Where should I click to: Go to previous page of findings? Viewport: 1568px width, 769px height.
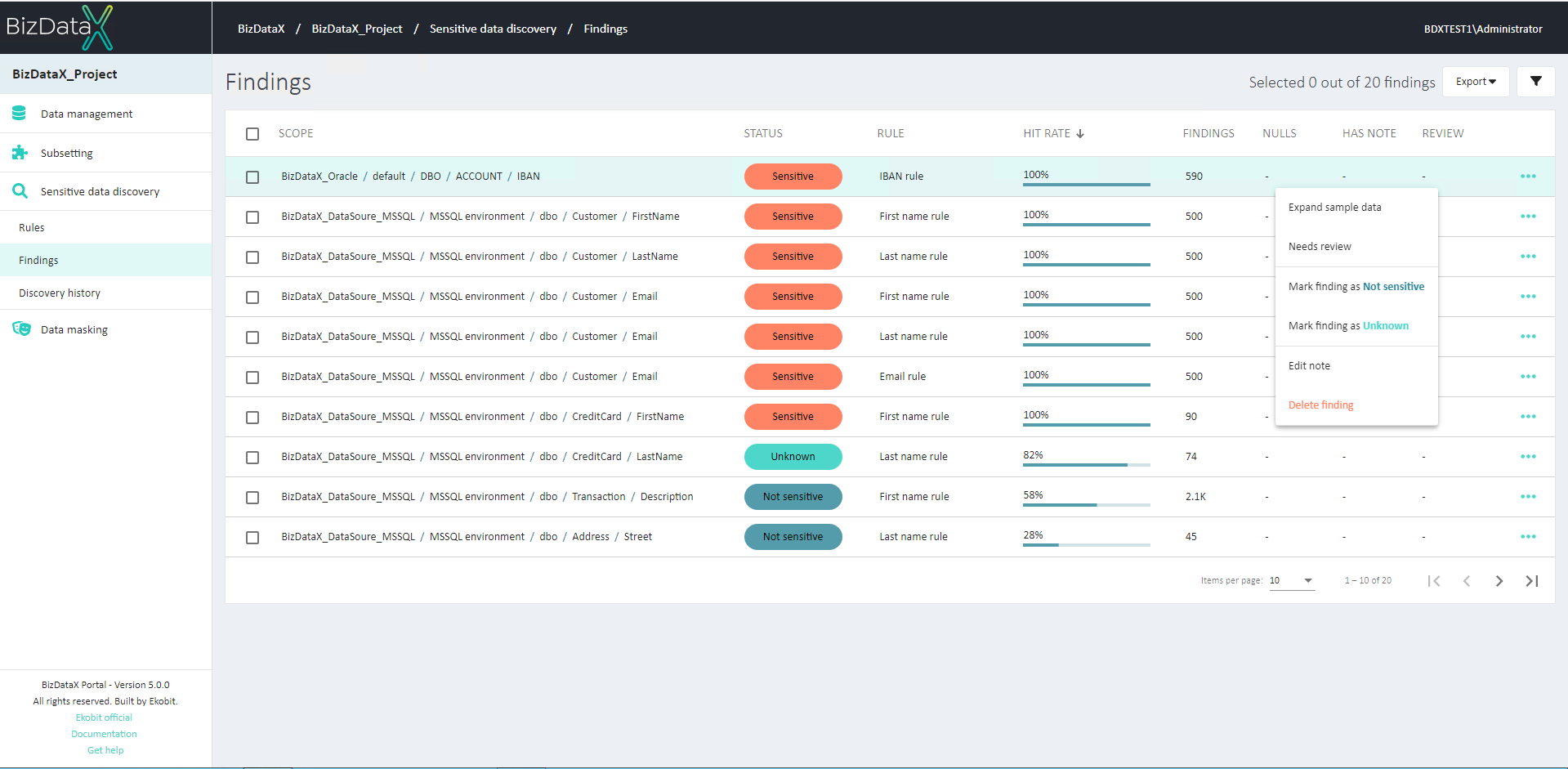click(x=1467, y=581)
